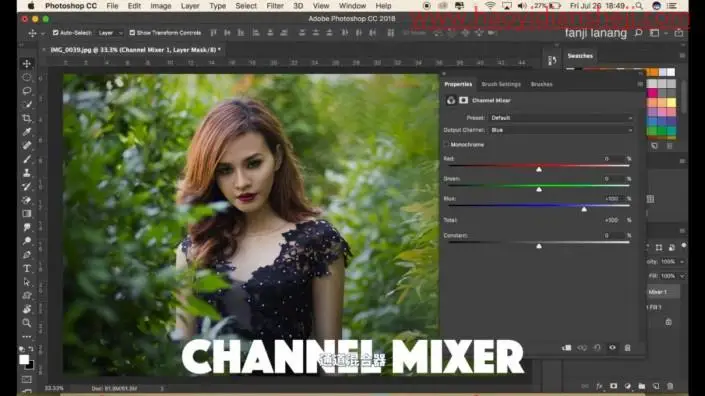Open the search icon in options bar
This screenshot has height=396, width=705.
[638, 33]
